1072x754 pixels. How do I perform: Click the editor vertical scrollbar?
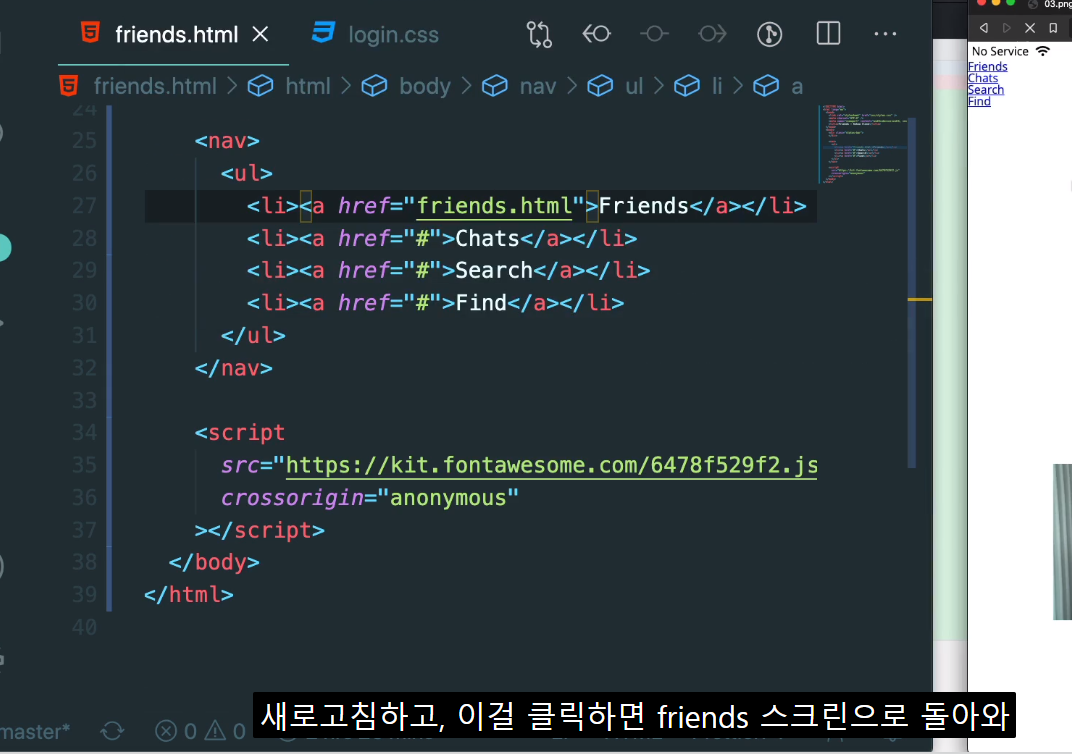tap(912, 293)
